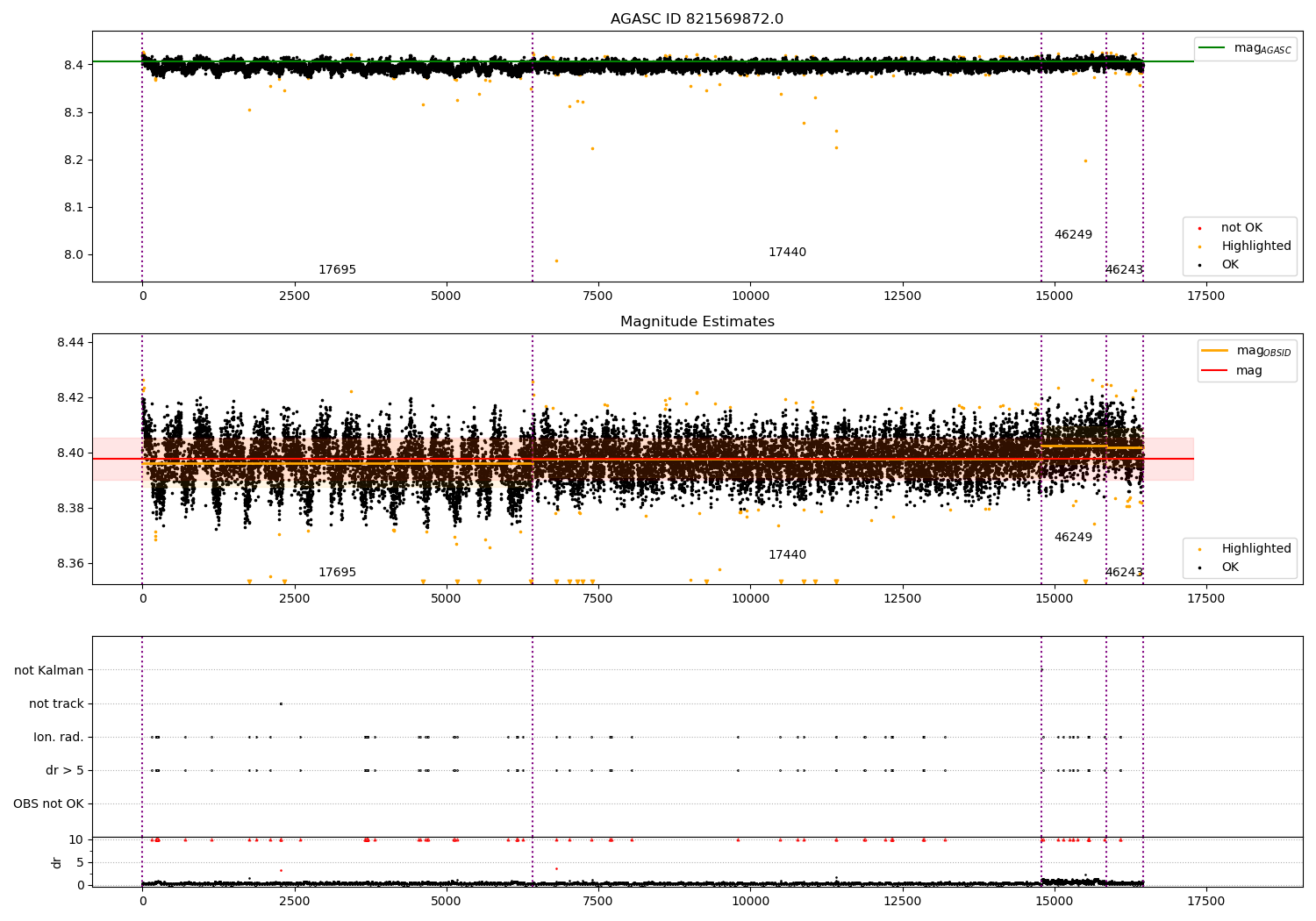Click y-axis tick 8.42 in middle plot
Screen dimensions: 1316x921
point(70,397)
